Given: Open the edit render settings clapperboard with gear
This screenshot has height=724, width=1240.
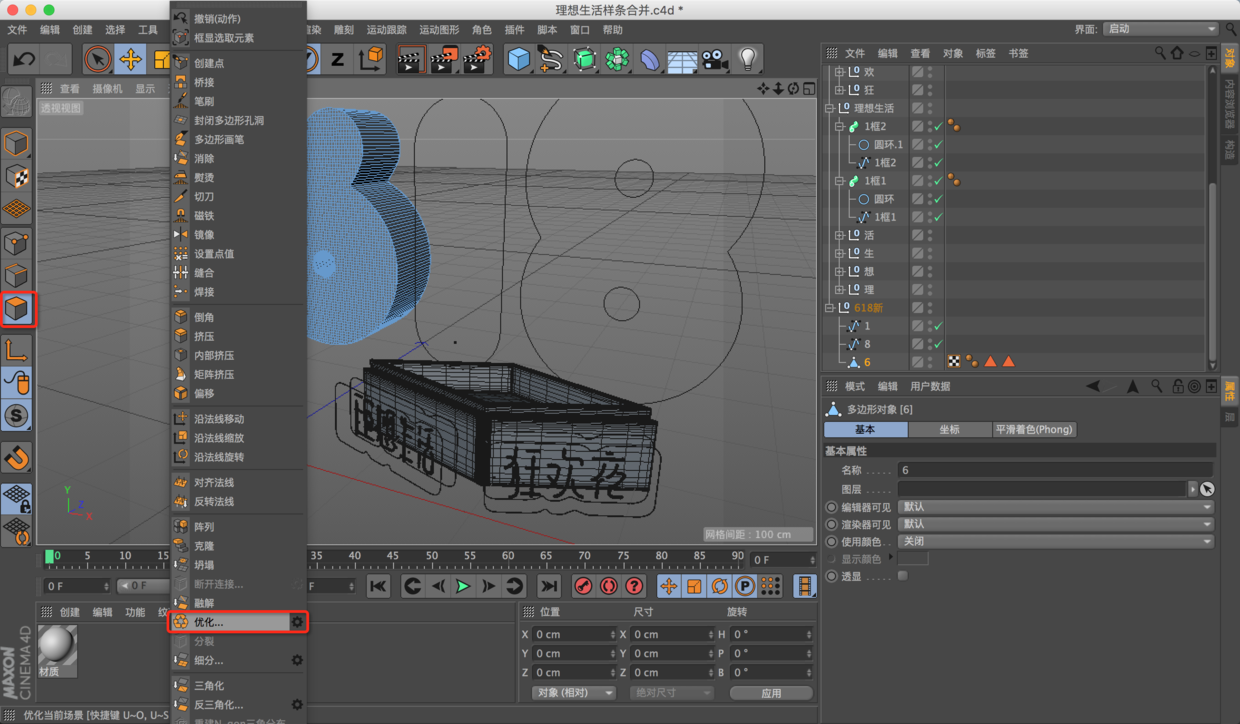Looking at the screenshot, I should point(477,60).
